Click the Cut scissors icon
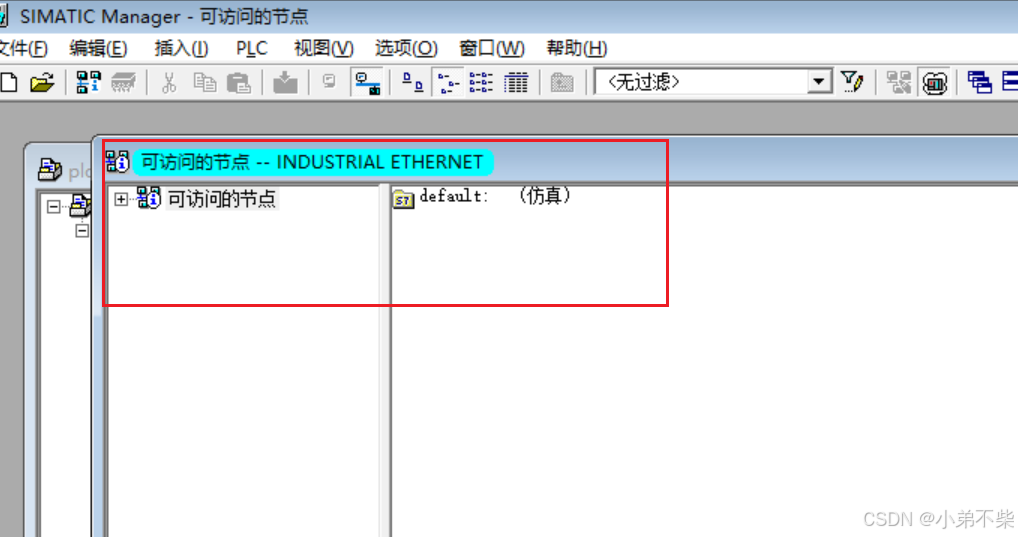 (x=169, y=82)
